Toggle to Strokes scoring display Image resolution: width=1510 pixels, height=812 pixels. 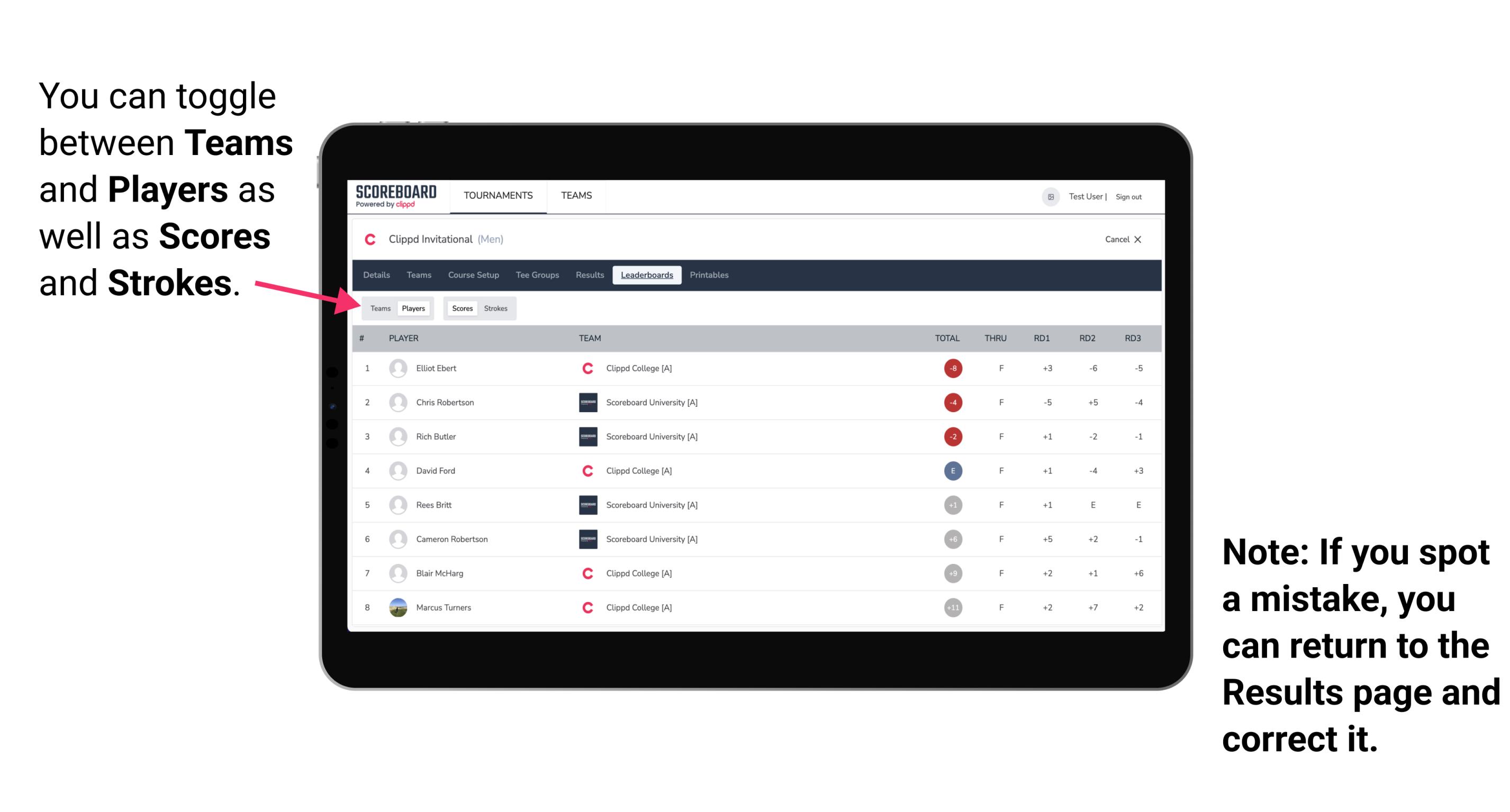[496, 308]
